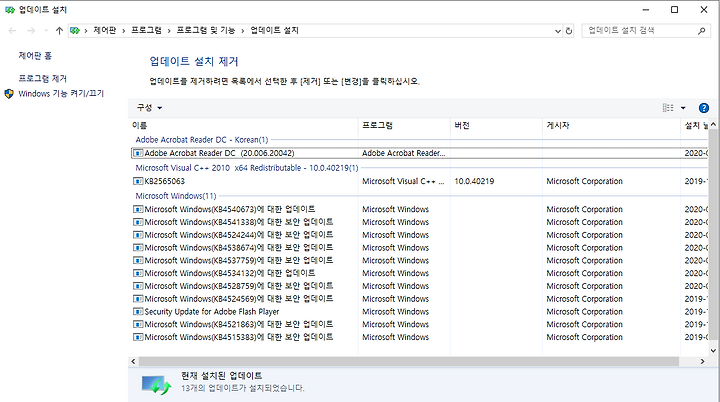720x402 pixels.
Task: Click the Back navigation arrow
Action: coord(12,31)
